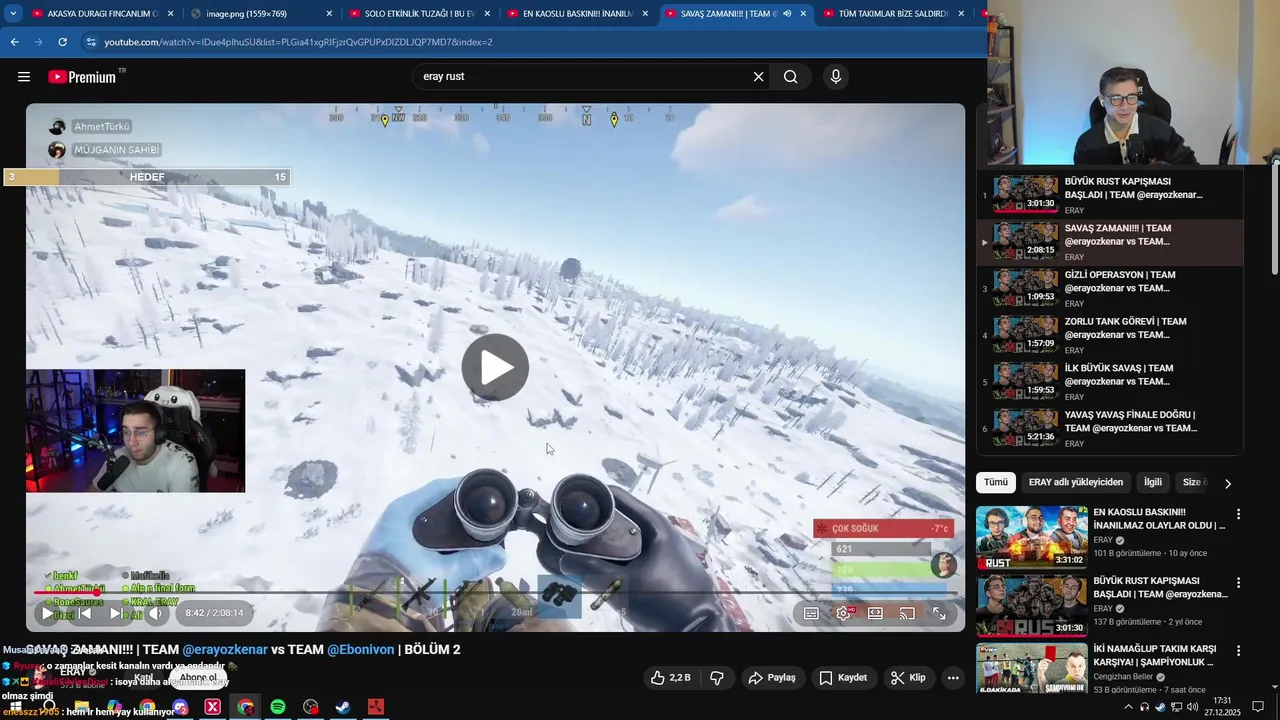Skip to next playlist video
This screenshot has width=1280, height=720.
pos(116,613)
